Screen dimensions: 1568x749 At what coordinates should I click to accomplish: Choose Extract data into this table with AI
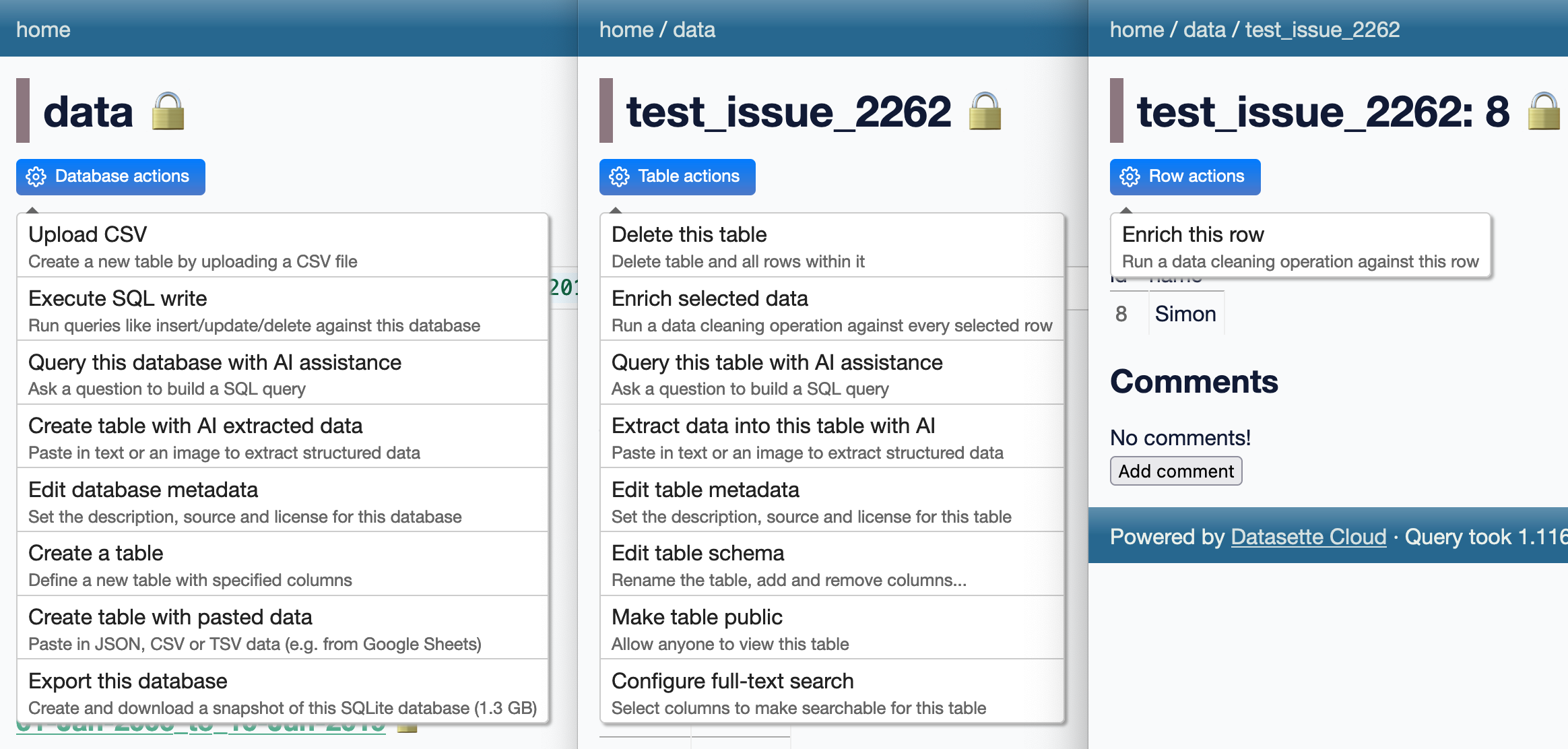(832, 437)
